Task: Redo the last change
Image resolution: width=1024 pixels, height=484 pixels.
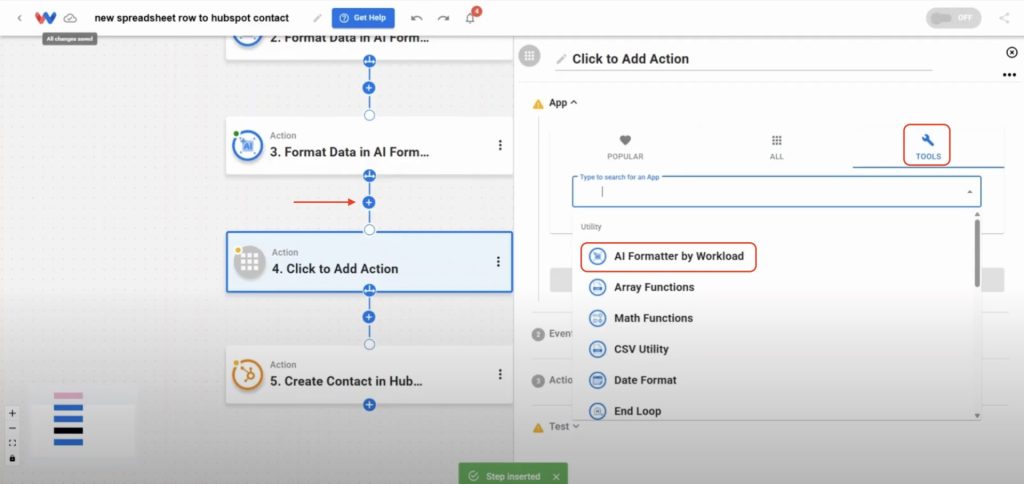Action: [443, 18]
